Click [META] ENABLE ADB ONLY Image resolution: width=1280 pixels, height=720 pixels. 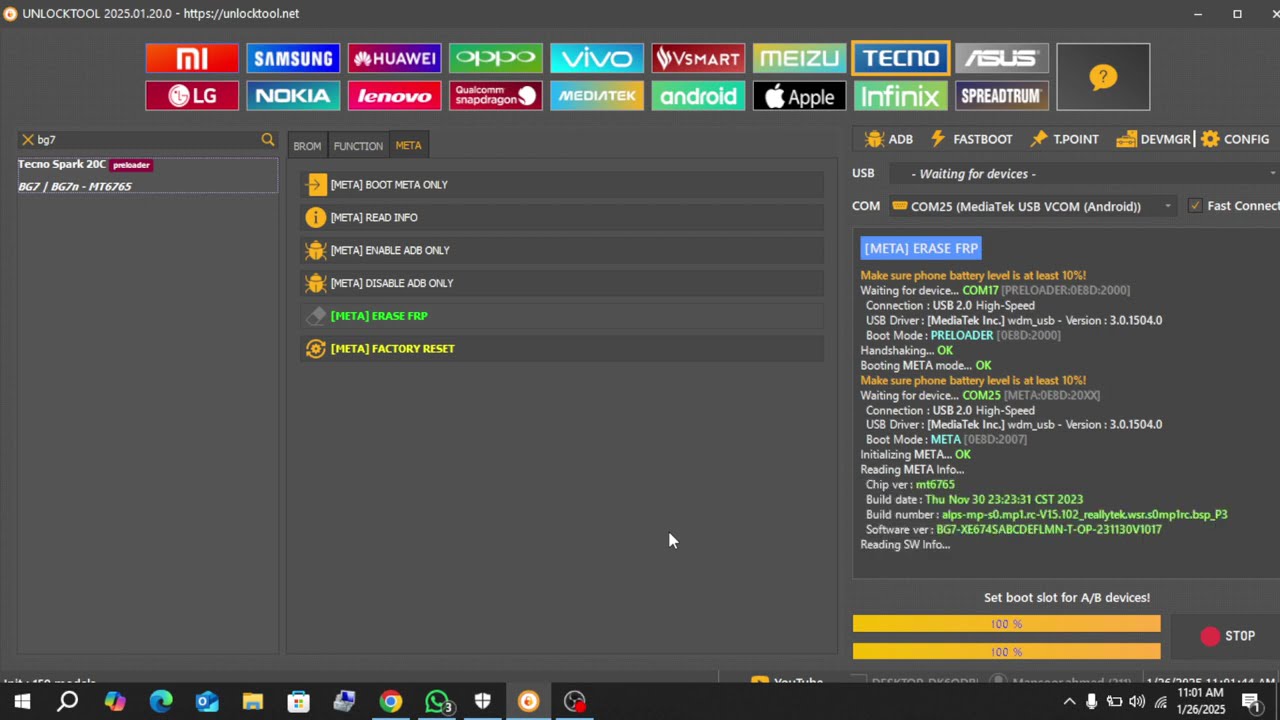[x=562, y=250]
